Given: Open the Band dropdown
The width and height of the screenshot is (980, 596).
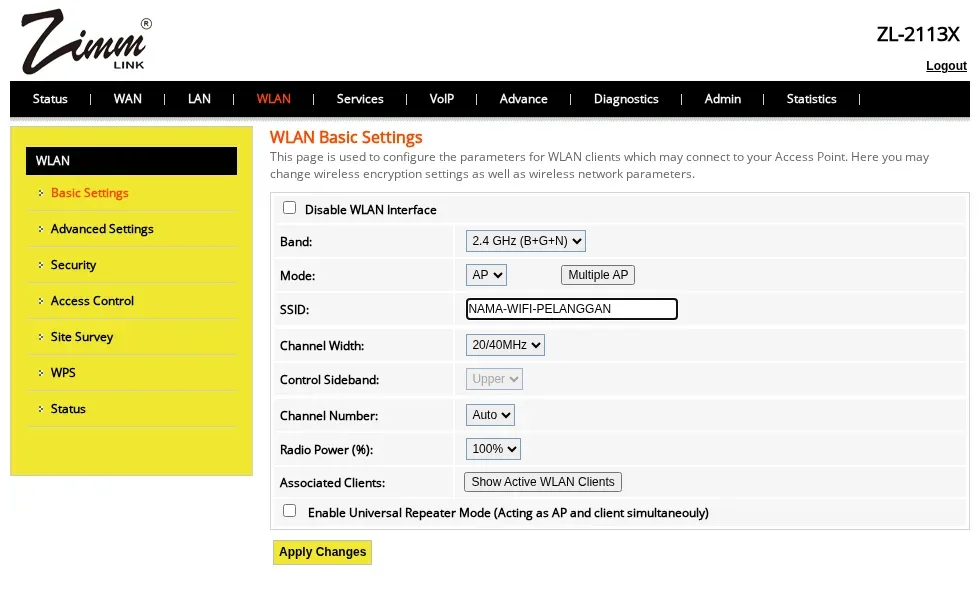Looking at the screenshot, I should [x=526, y=241].
